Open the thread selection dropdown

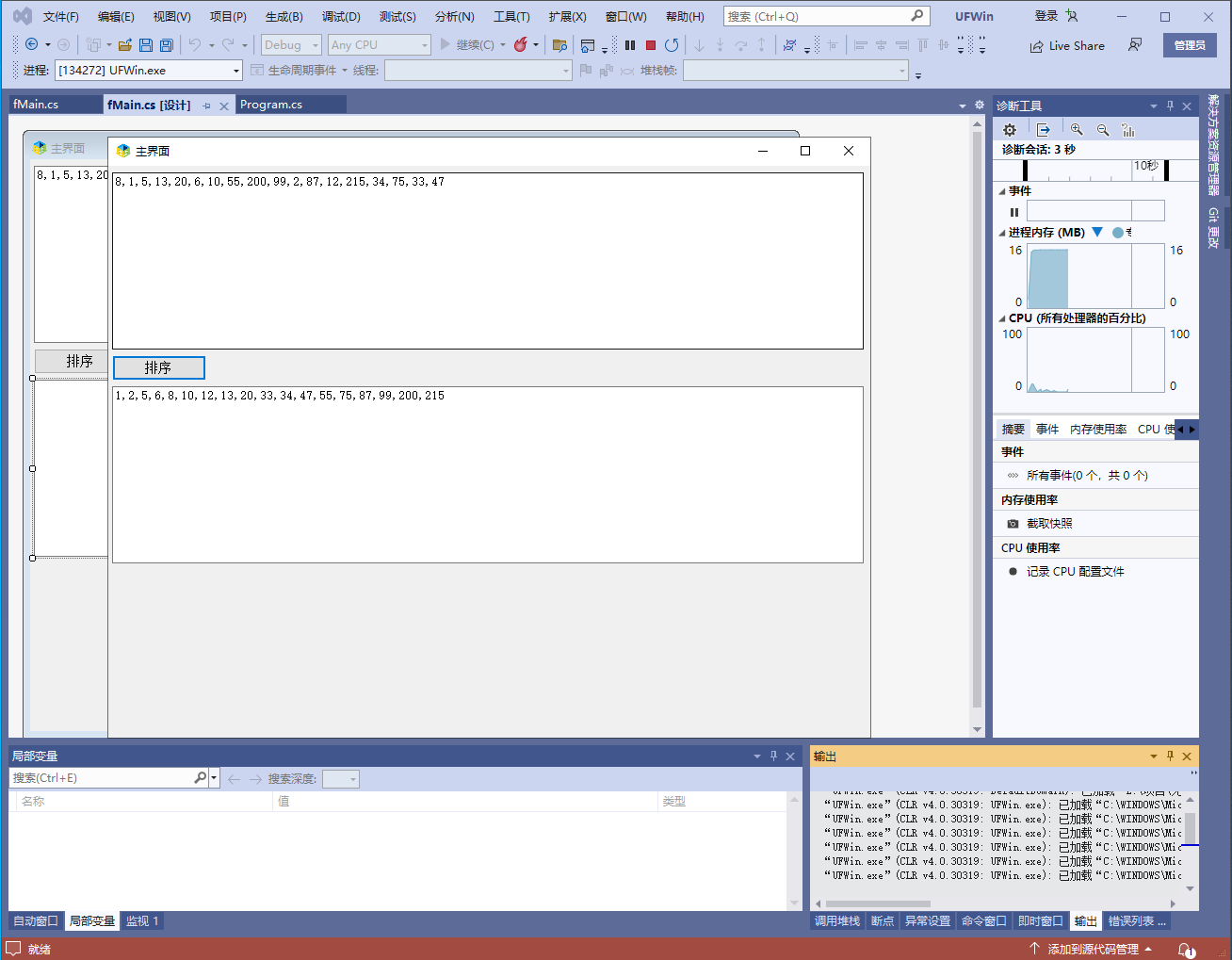[478, 71]
